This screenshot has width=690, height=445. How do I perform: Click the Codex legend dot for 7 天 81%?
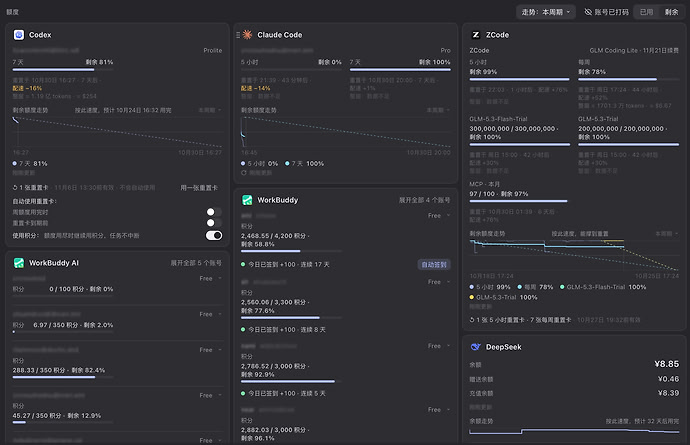tap(15, 164)
